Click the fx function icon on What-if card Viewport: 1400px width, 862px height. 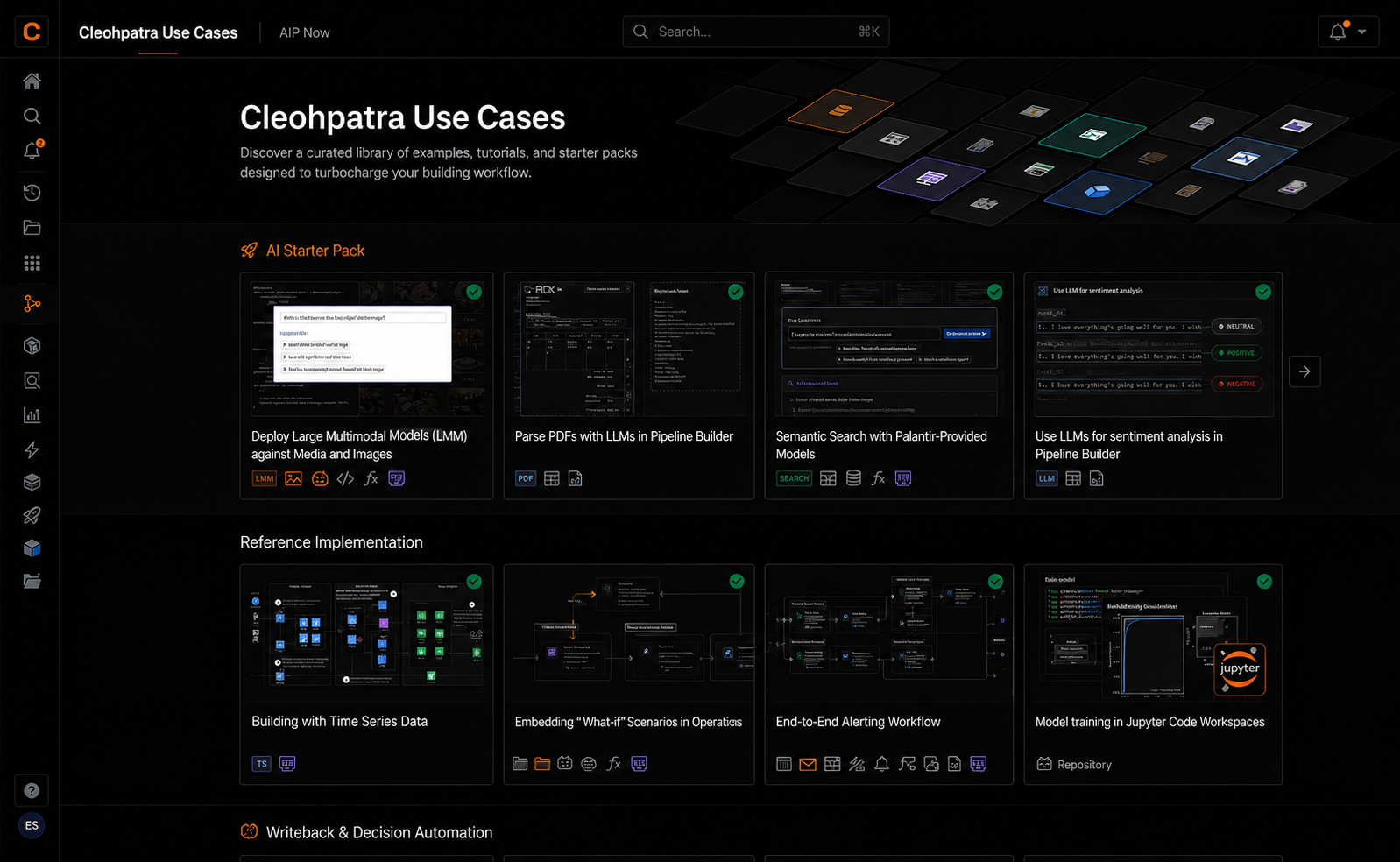click(614, 764)
